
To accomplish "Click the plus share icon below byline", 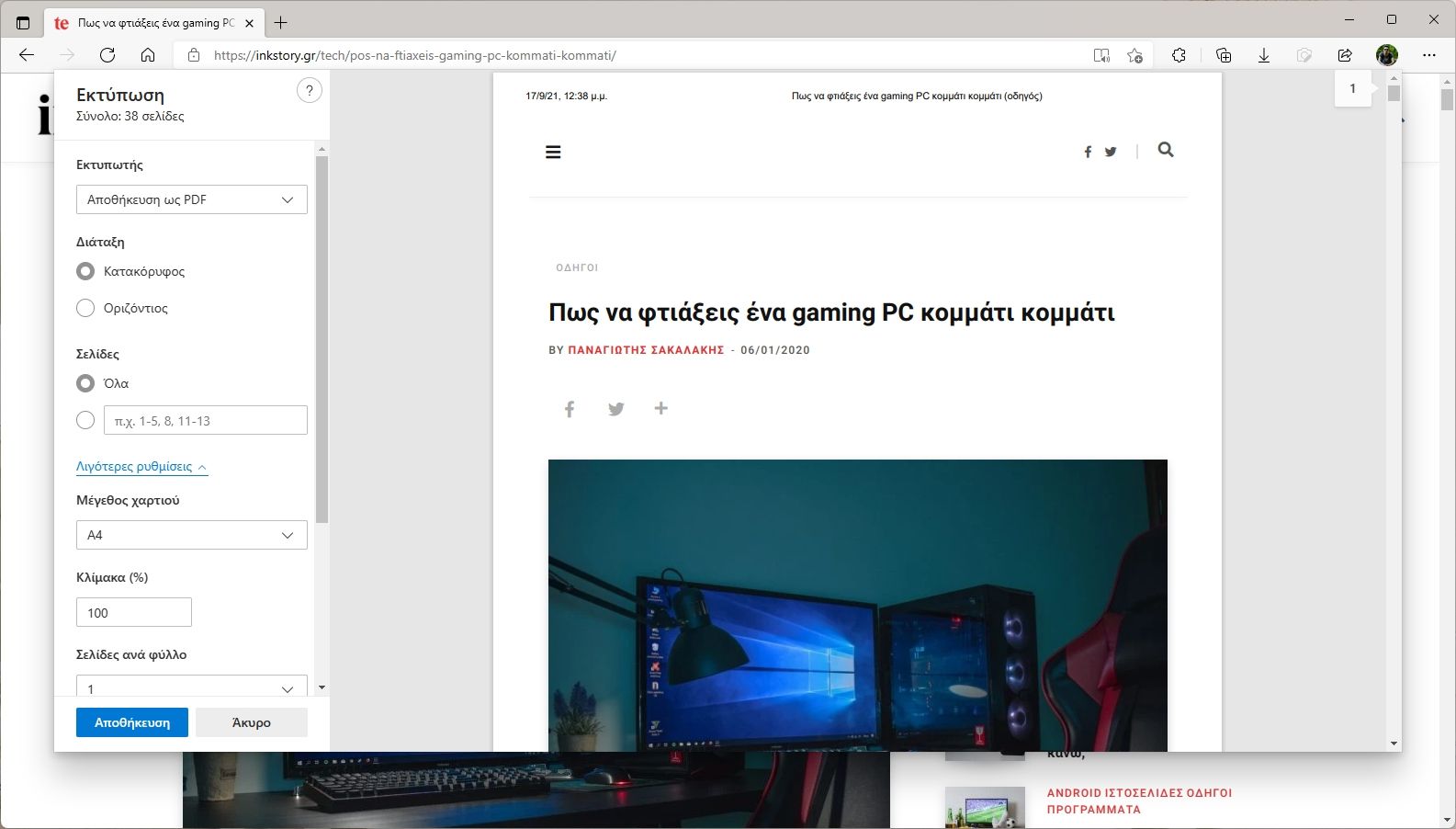I will tap(661, 408).
